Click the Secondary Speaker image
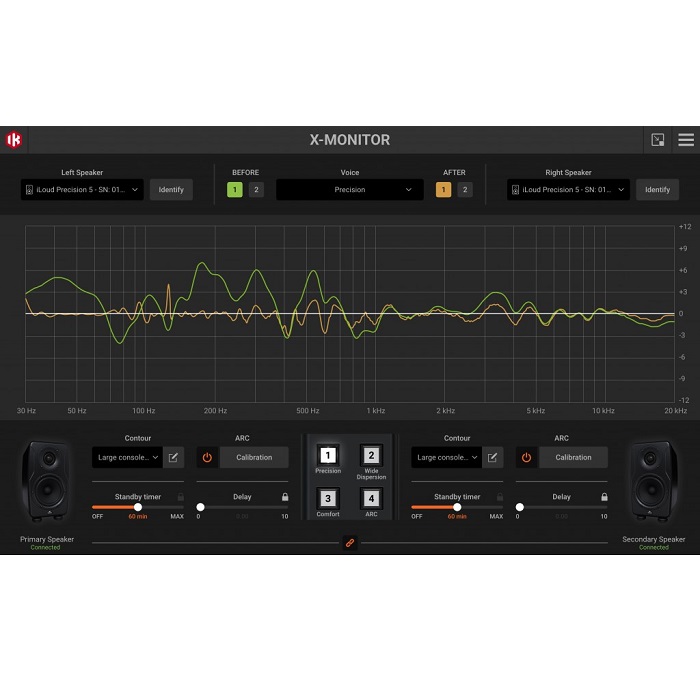700x700 pixels. pos(653,482)
